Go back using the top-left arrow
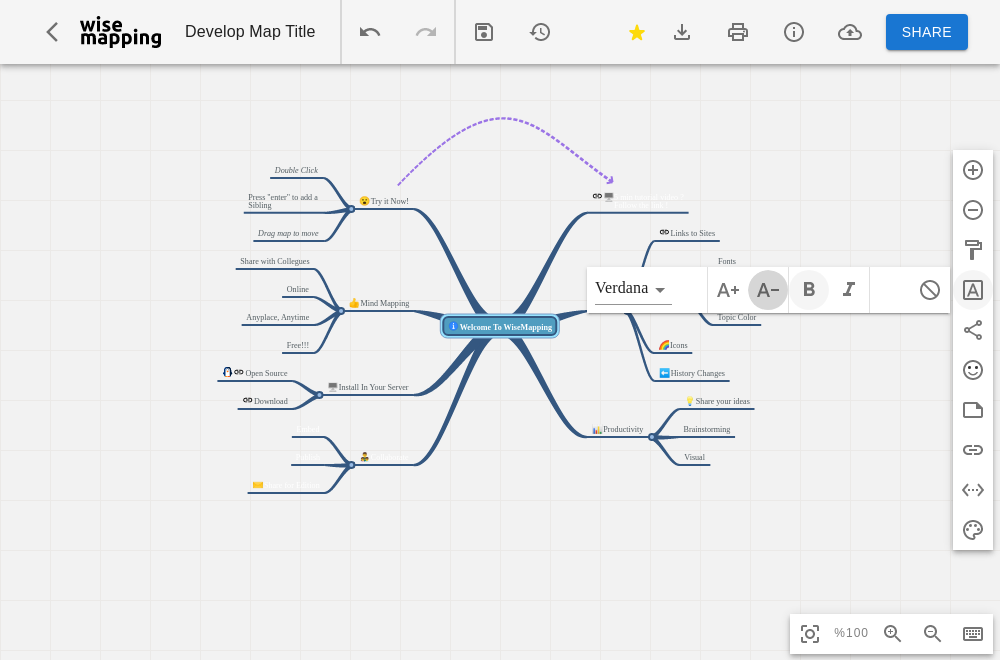The height and width of the screenshot is (660, 1000). point(52,32)
